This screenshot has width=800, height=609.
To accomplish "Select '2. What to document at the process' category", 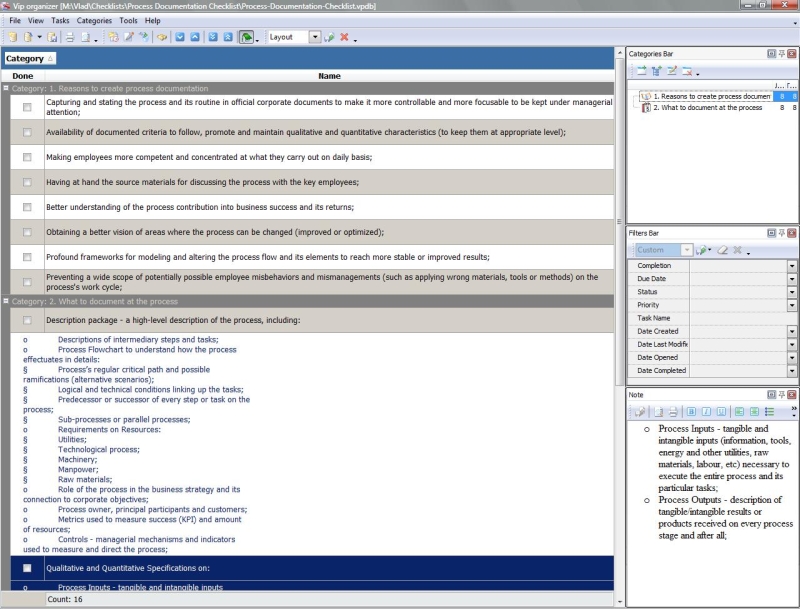I will (x=707, y=108).
